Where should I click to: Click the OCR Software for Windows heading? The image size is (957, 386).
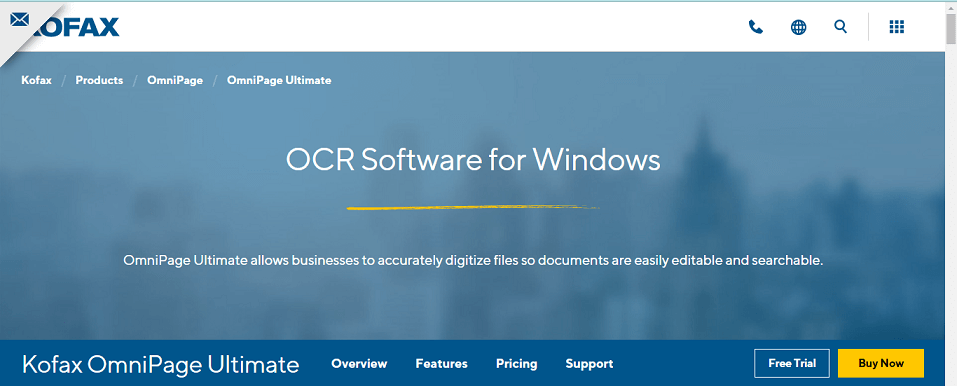(473, 160)
